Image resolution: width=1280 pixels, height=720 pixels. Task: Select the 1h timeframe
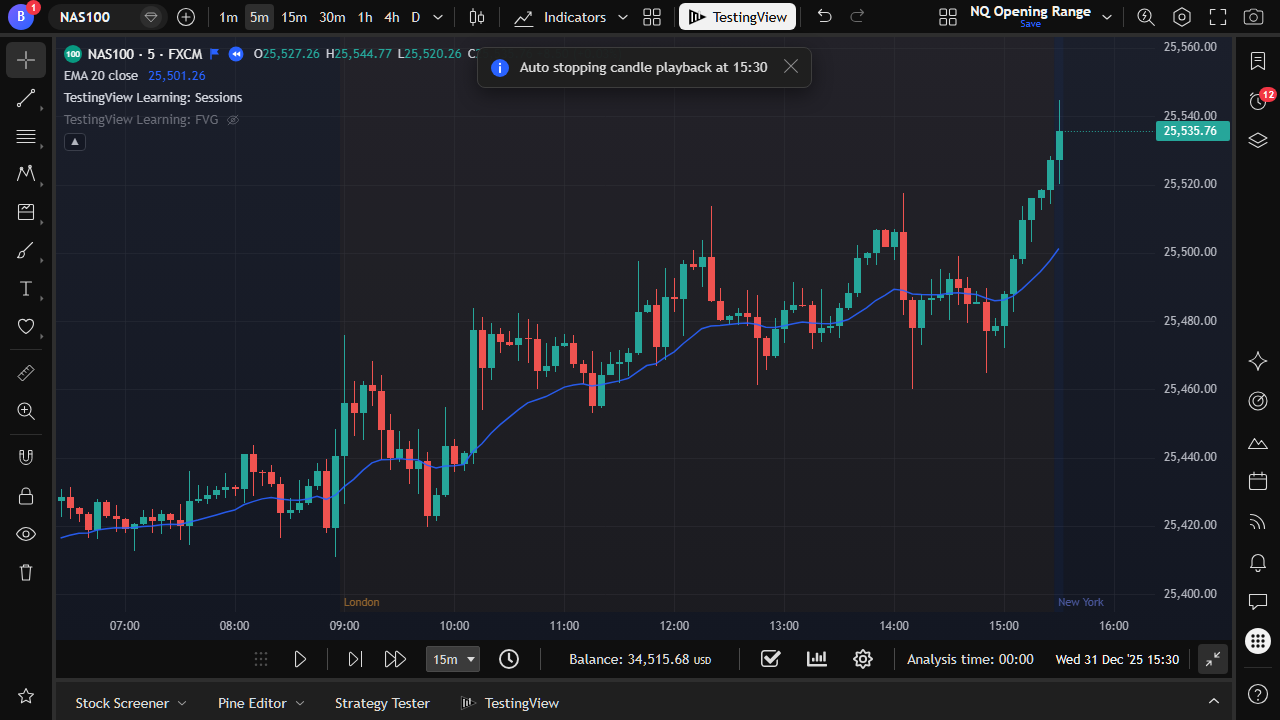coord(365,17)
